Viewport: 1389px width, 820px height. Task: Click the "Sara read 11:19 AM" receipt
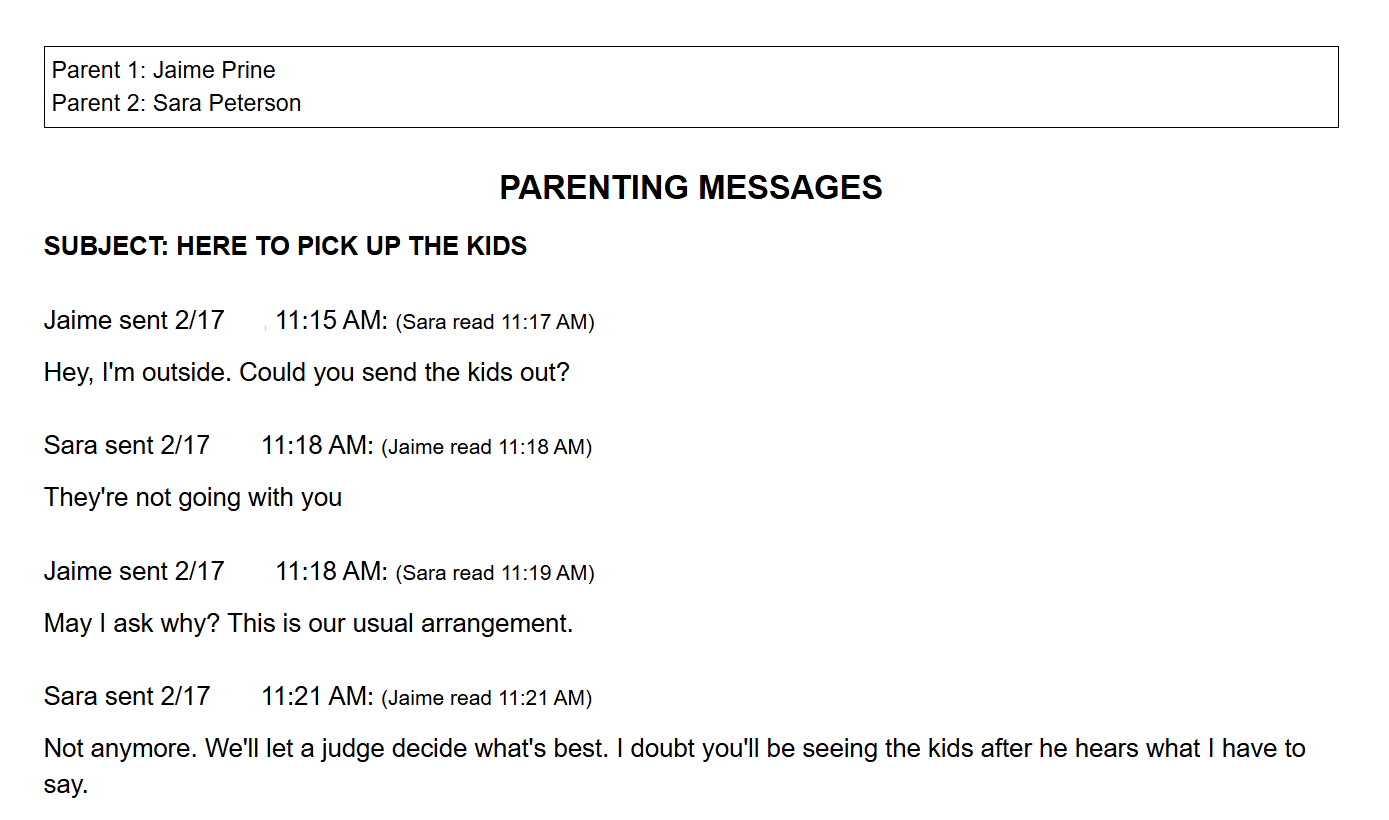(x=495, y=573)
